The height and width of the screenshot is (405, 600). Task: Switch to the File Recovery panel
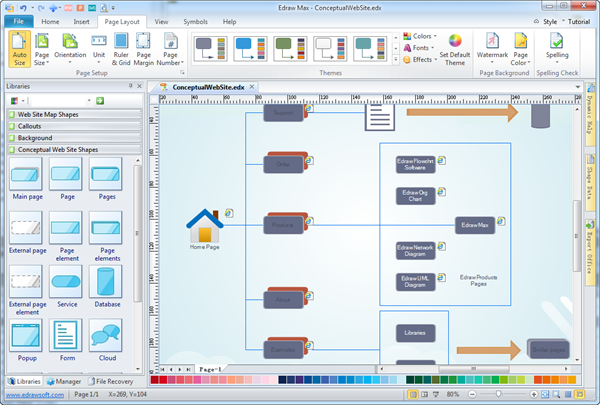tap(112, 381)
